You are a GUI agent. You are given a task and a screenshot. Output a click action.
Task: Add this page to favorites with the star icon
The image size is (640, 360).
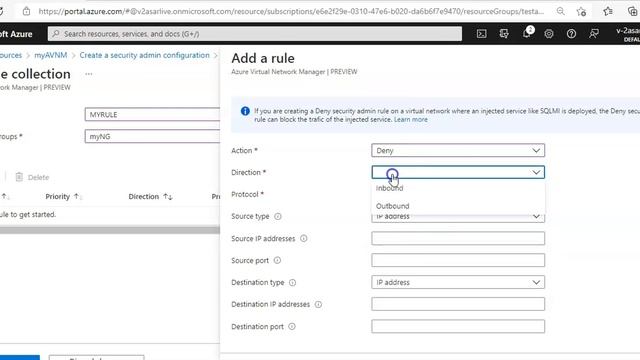582,11
